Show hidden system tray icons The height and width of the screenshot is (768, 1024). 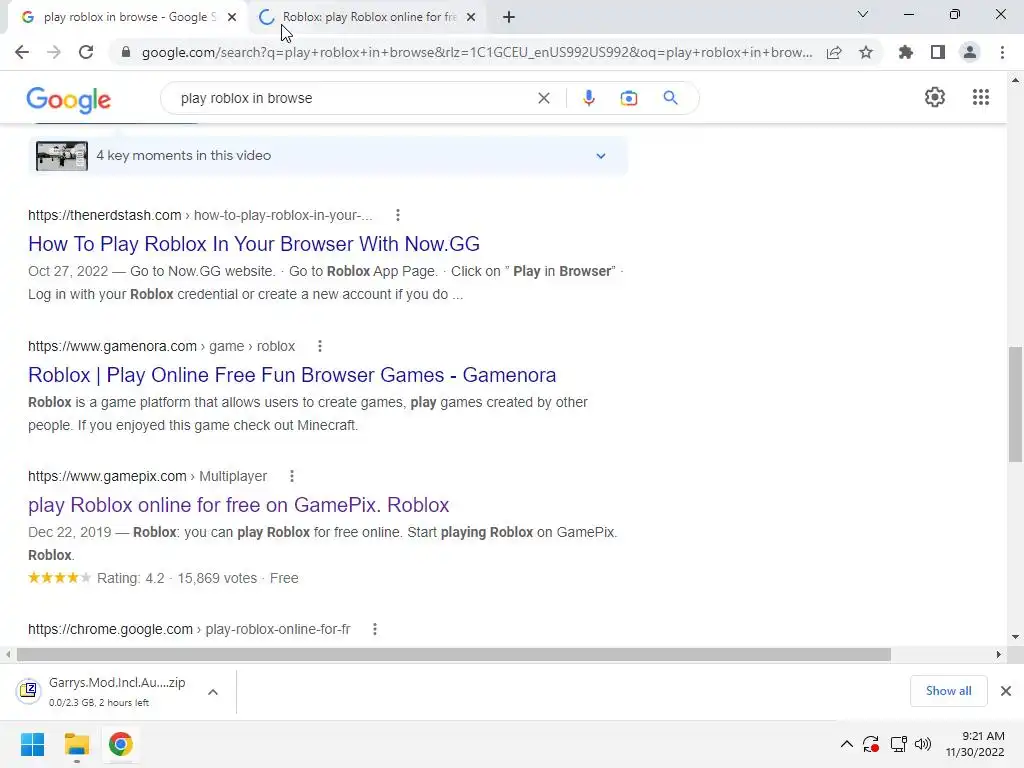pyautogui.click(x=846, y=744)
